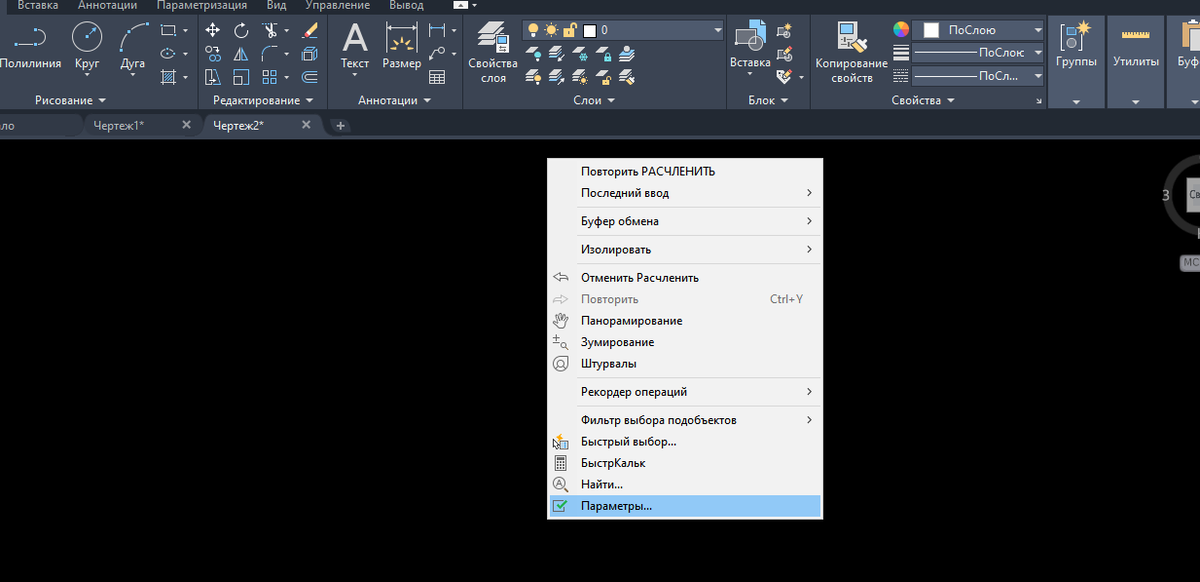Choose Панорамирование in context menu
The width and height of the screenshot is (1200, 582).
pos(686,321)
